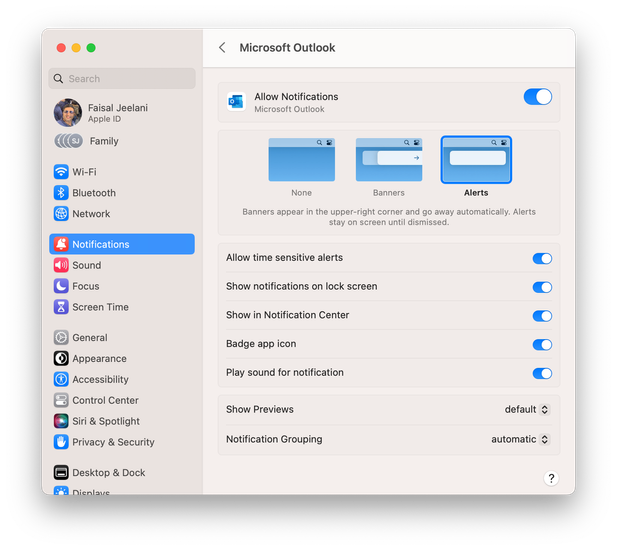This screenshot has width=617, height=550.
Task: Click the Search field
Action: coord(122,79)
